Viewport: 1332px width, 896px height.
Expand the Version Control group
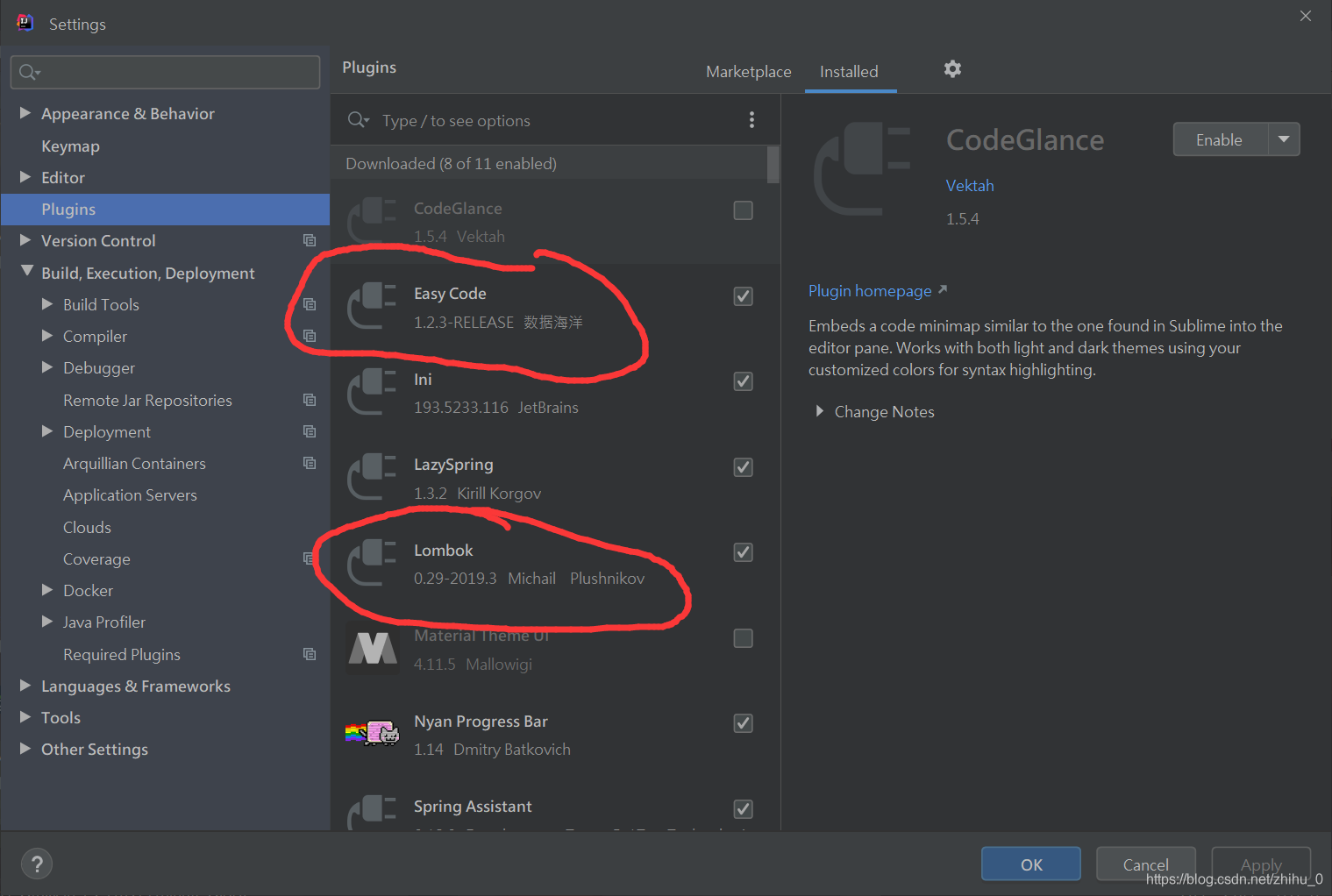(25, 240)
